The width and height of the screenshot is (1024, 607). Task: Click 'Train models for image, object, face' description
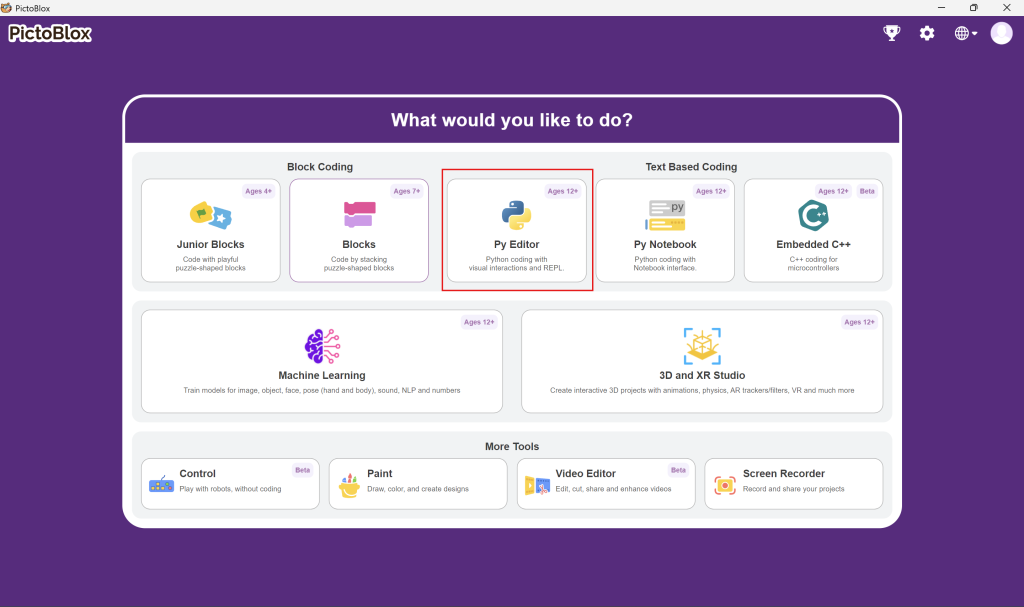[x=322, y=391]
